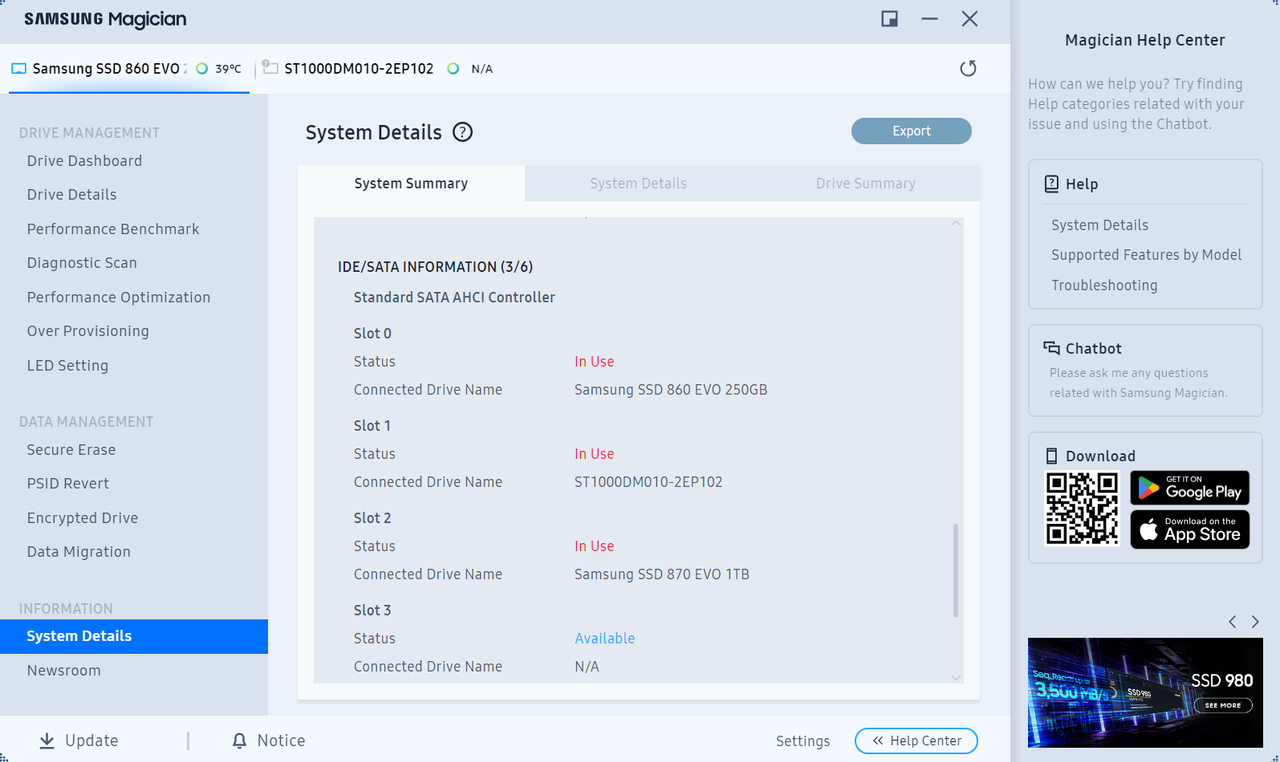Click the 'ST1000DM010-2EP102' connected drive name in Slot 1
The image size is (1280, 762).
coord(648,482)
